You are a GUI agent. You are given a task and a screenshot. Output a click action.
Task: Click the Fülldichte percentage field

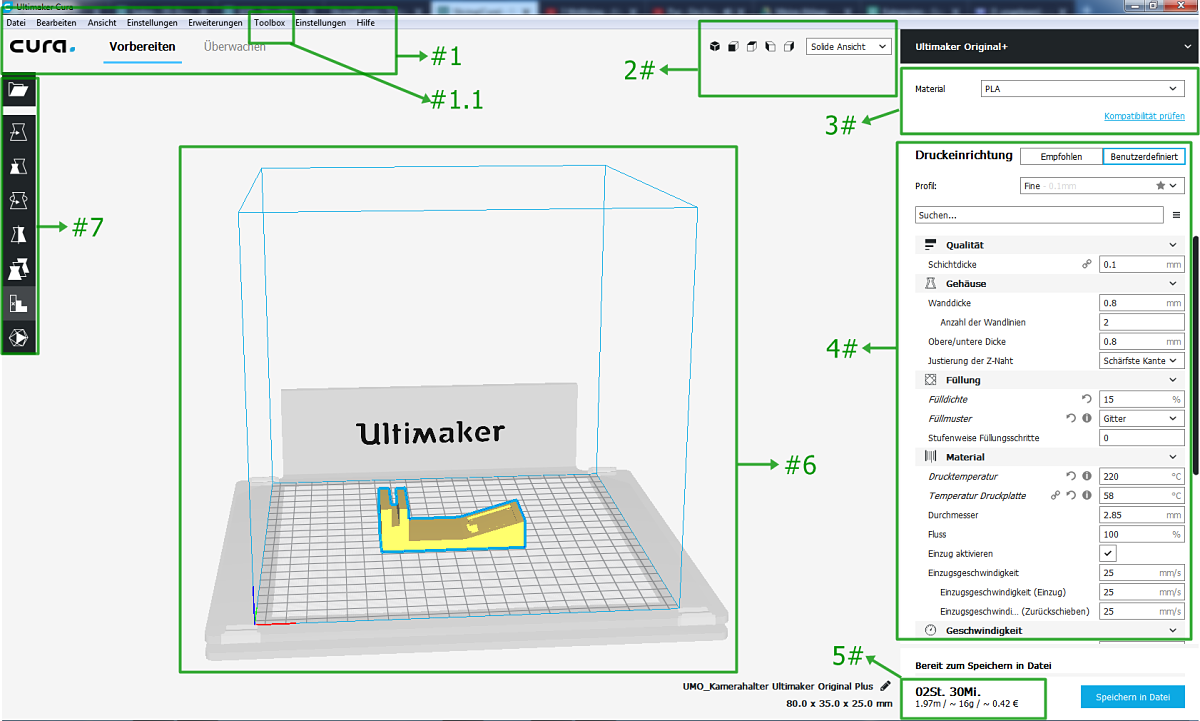(x=1142, y=399)
